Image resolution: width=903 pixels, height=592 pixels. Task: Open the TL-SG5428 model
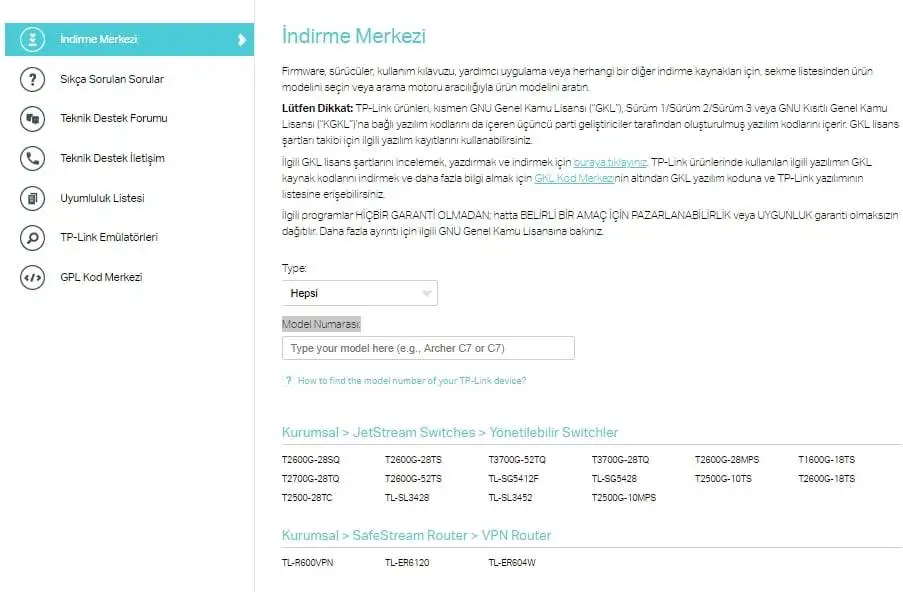pos(614,479)
